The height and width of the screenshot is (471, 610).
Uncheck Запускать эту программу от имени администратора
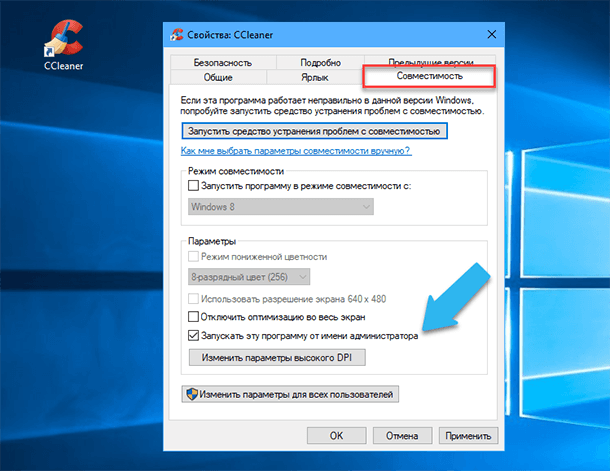point(193,335)
